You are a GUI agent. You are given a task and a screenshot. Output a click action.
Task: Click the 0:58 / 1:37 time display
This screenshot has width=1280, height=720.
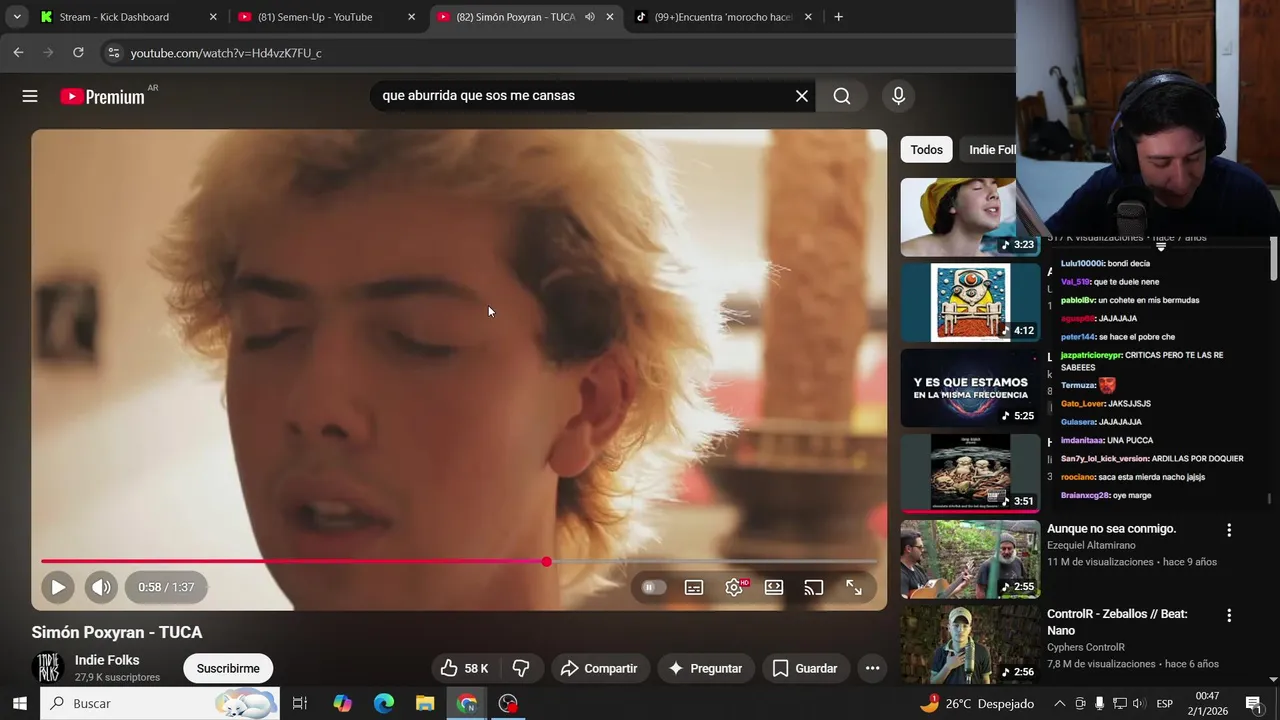click(166, 587)
